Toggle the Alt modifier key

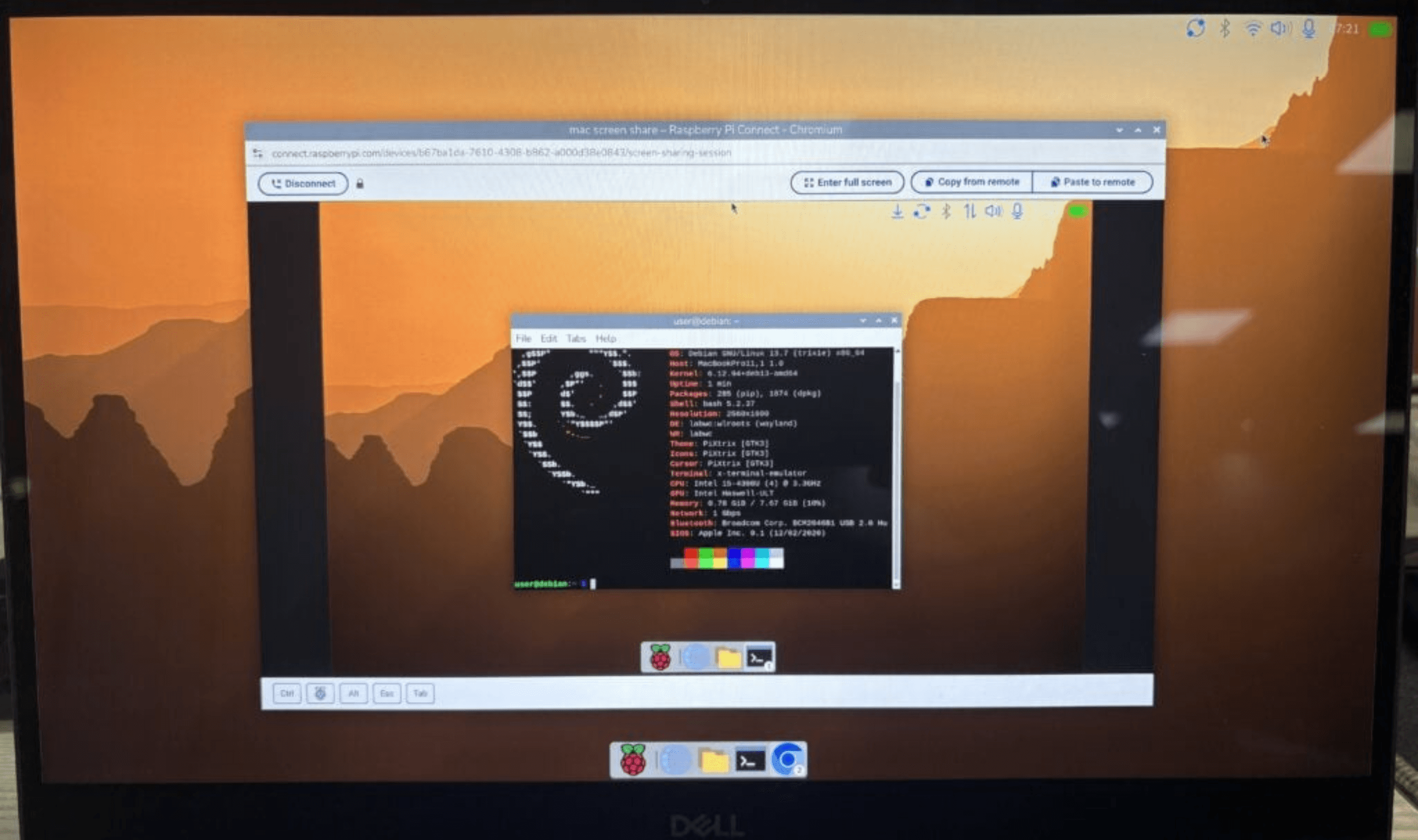tap(353, 694)
